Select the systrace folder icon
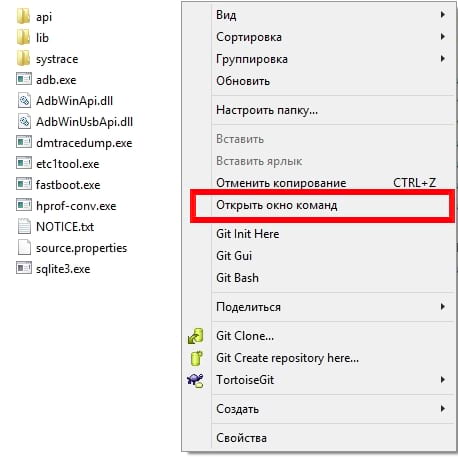 [23, 58]
